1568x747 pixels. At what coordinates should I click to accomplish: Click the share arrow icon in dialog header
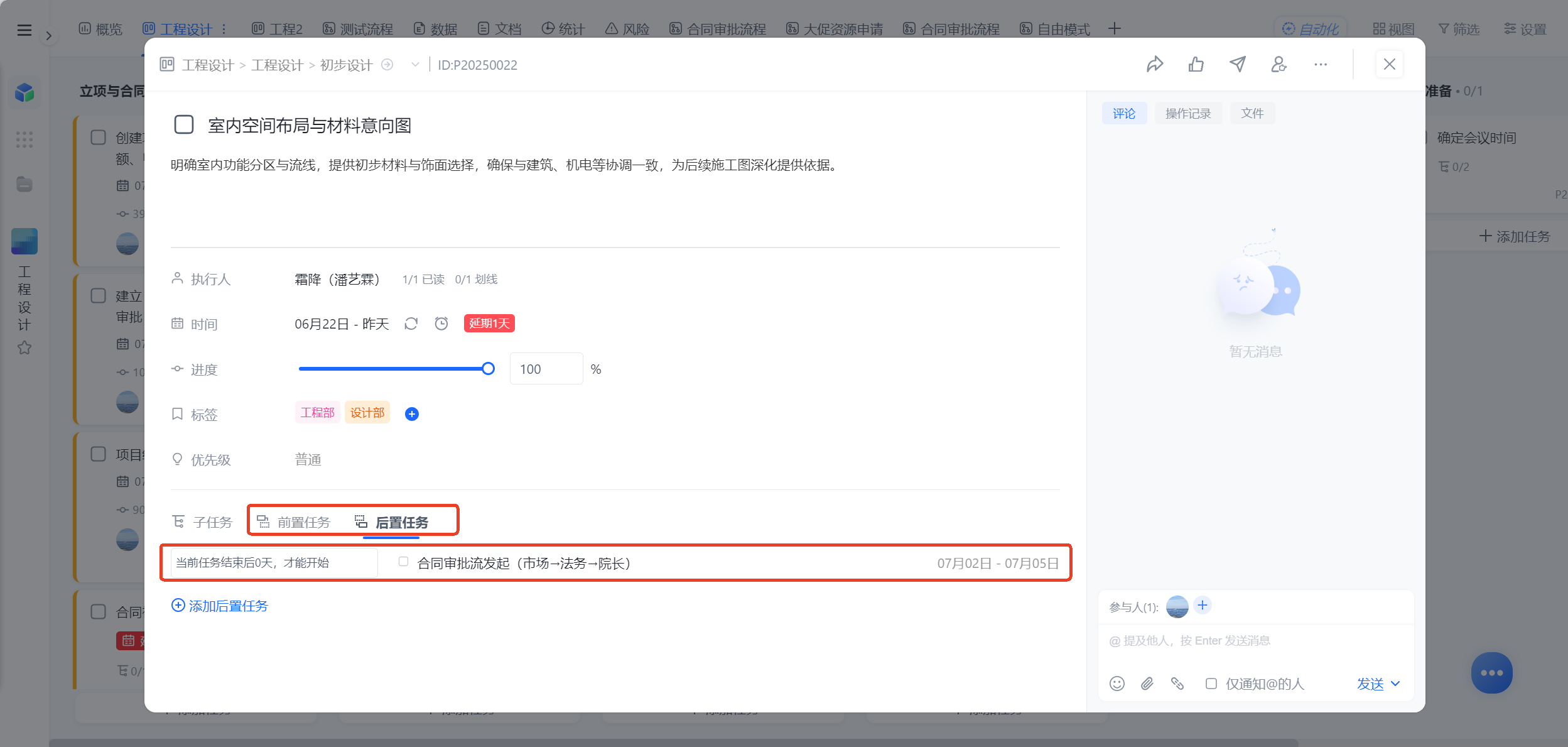pos(1155,65)
